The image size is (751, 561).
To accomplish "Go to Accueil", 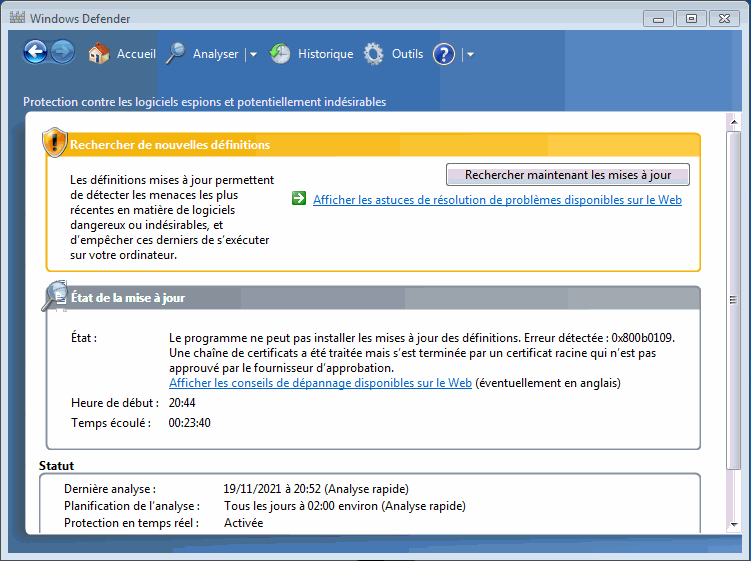I will pyautogui.click(x=137, y=54).
